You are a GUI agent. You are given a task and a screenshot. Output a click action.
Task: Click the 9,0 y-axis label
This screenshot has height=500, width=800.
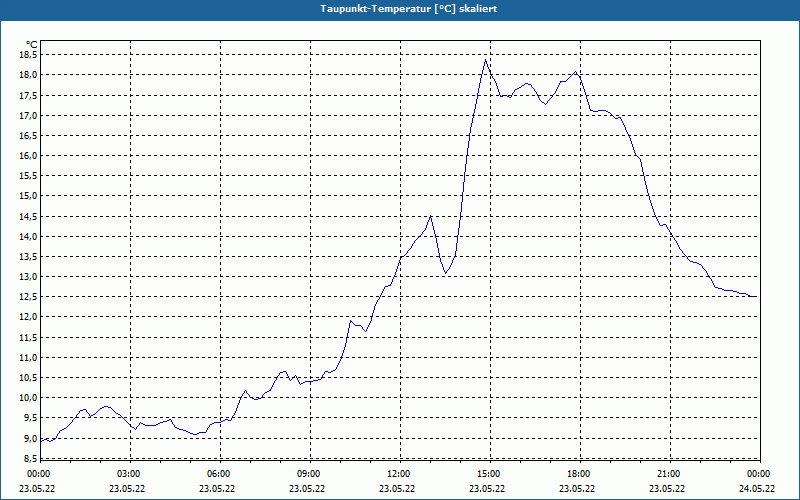[30, 438]
